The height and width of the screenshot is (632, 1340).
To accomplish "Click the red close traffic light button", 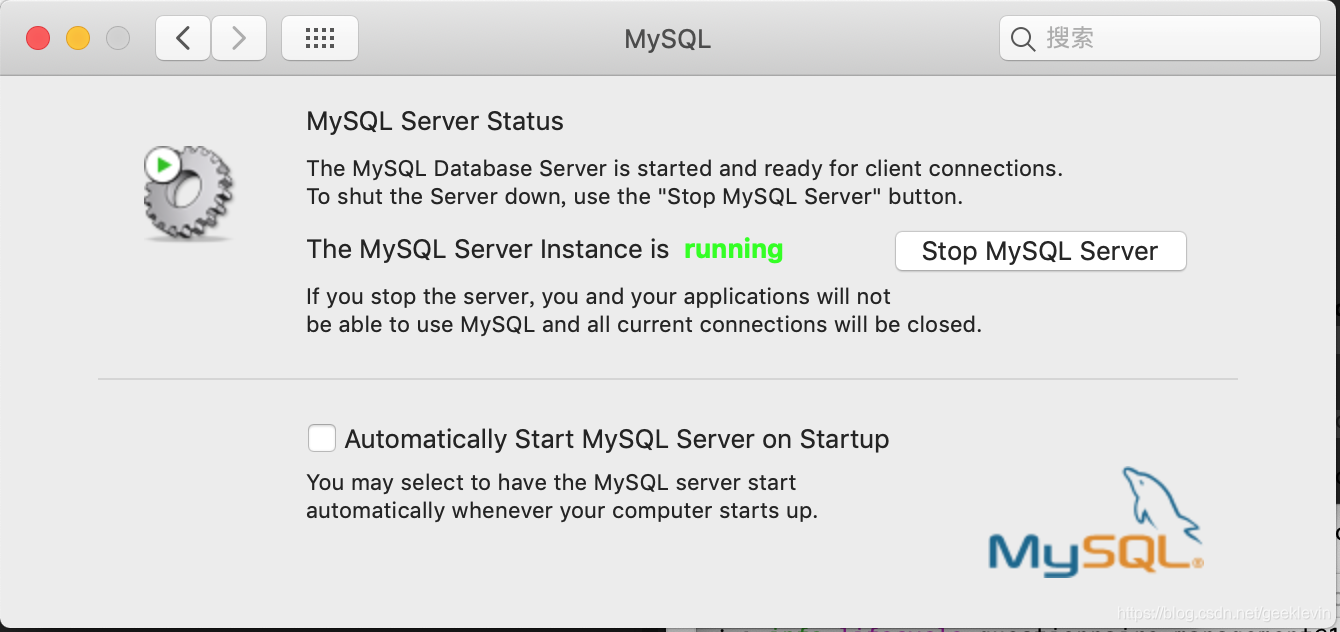I will click(39, 37).
